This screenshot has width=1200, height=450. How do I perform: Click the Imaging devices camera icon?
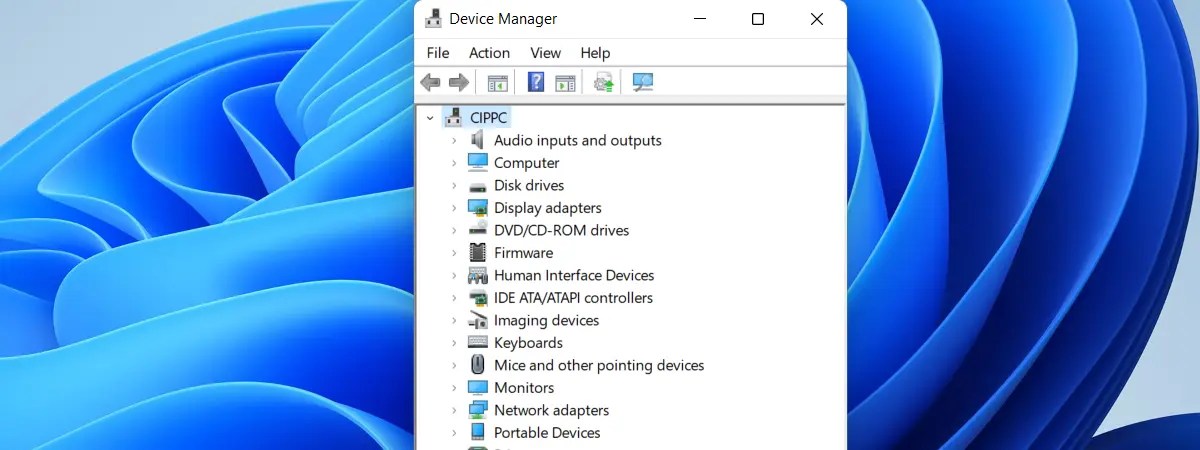click(x=477, y=321)
